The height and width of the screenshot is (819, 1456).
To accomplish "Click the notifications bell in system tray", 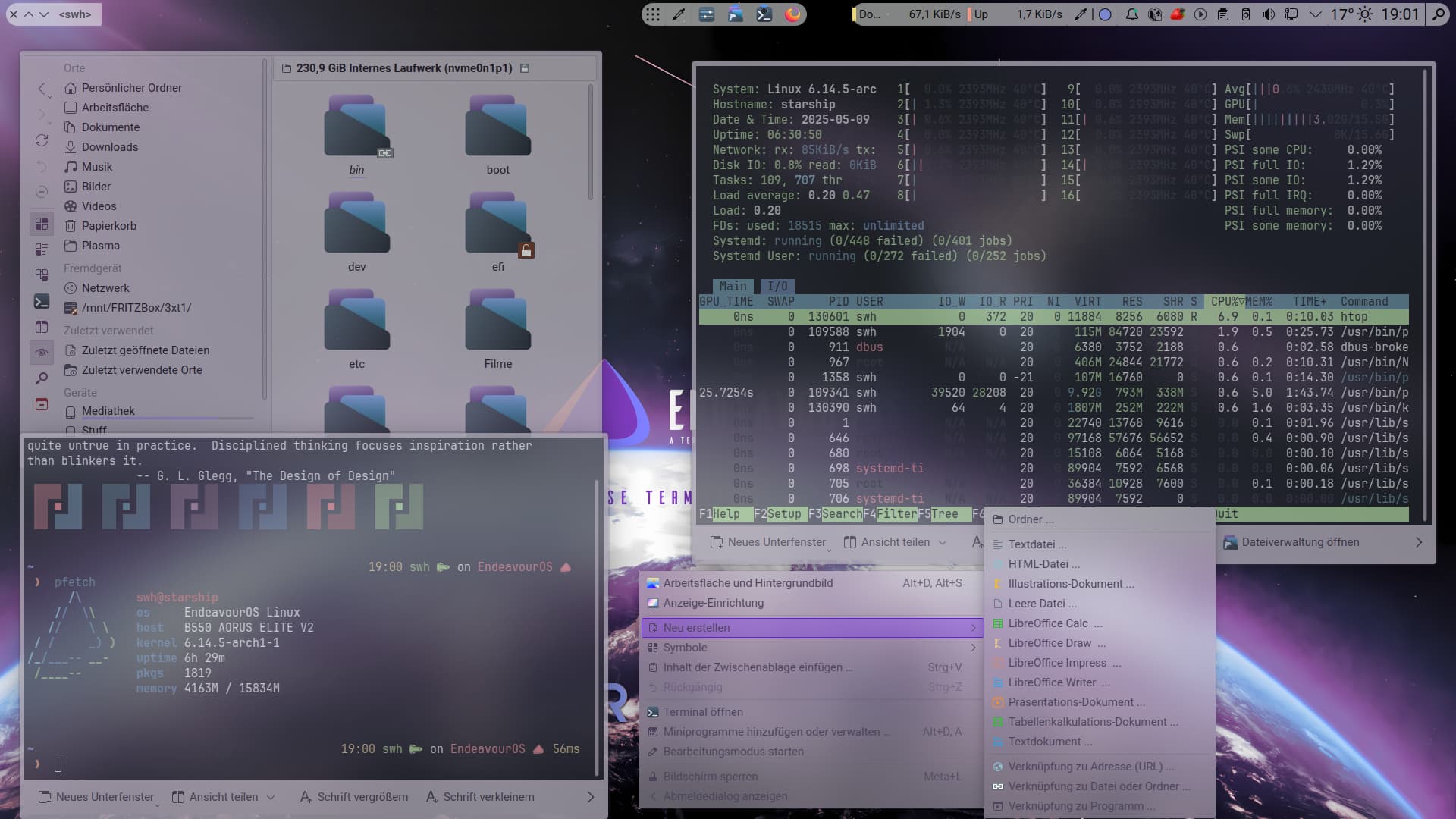I will pos(1131,14).
